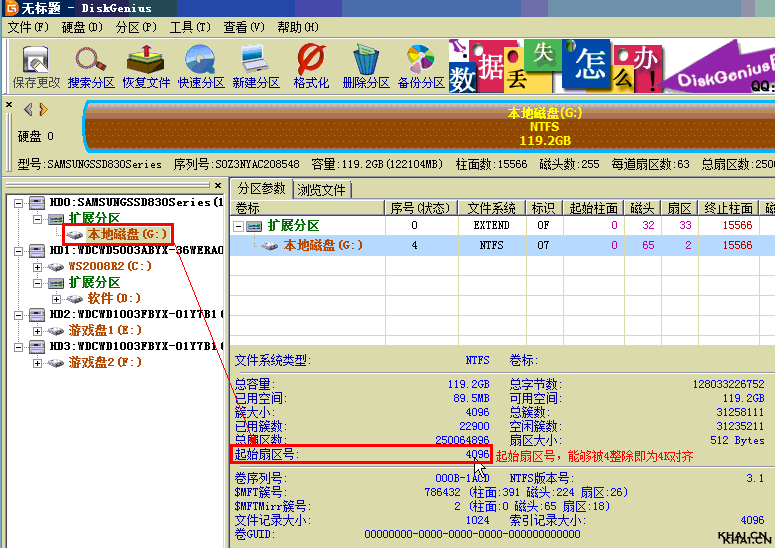Expand the 软件 (D:) partition node
Screen dimensions: 775x548
(54, 299)
